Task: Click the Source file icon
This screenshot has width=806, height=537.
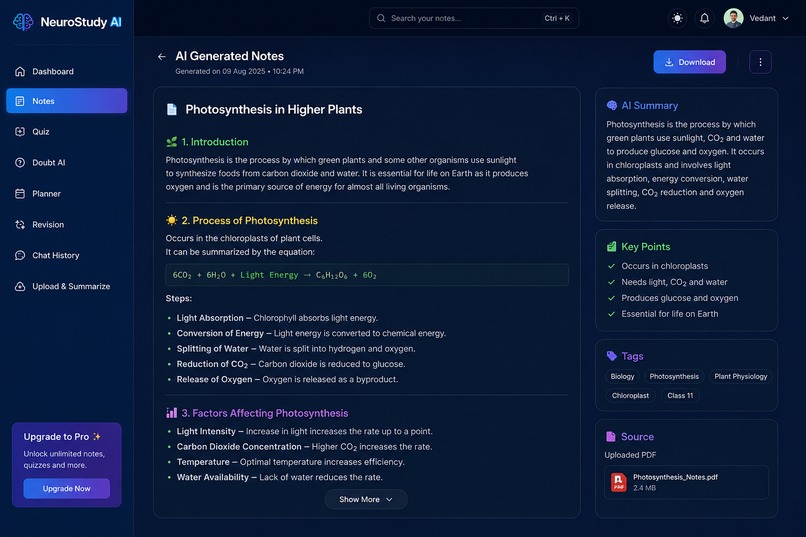Action: tap(611, 436)
